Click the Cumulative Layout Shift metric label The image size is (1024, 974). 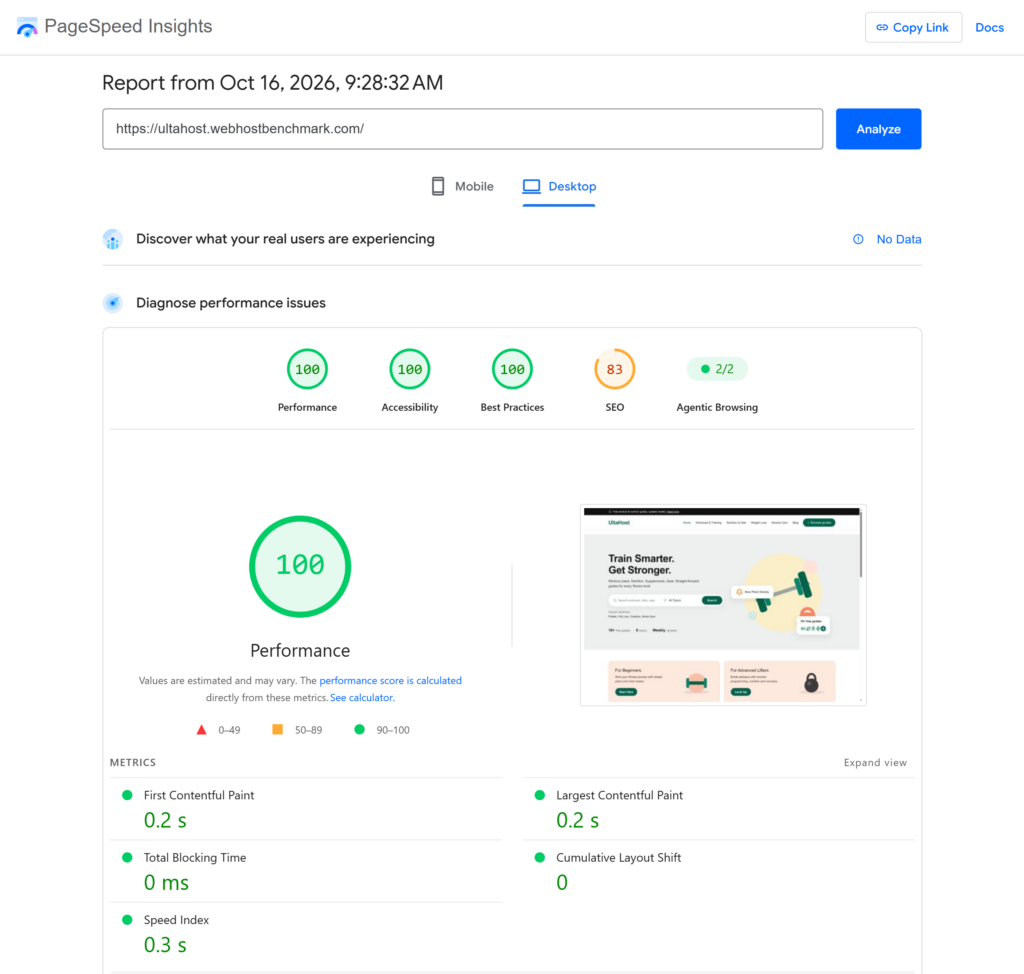[618, 857]
